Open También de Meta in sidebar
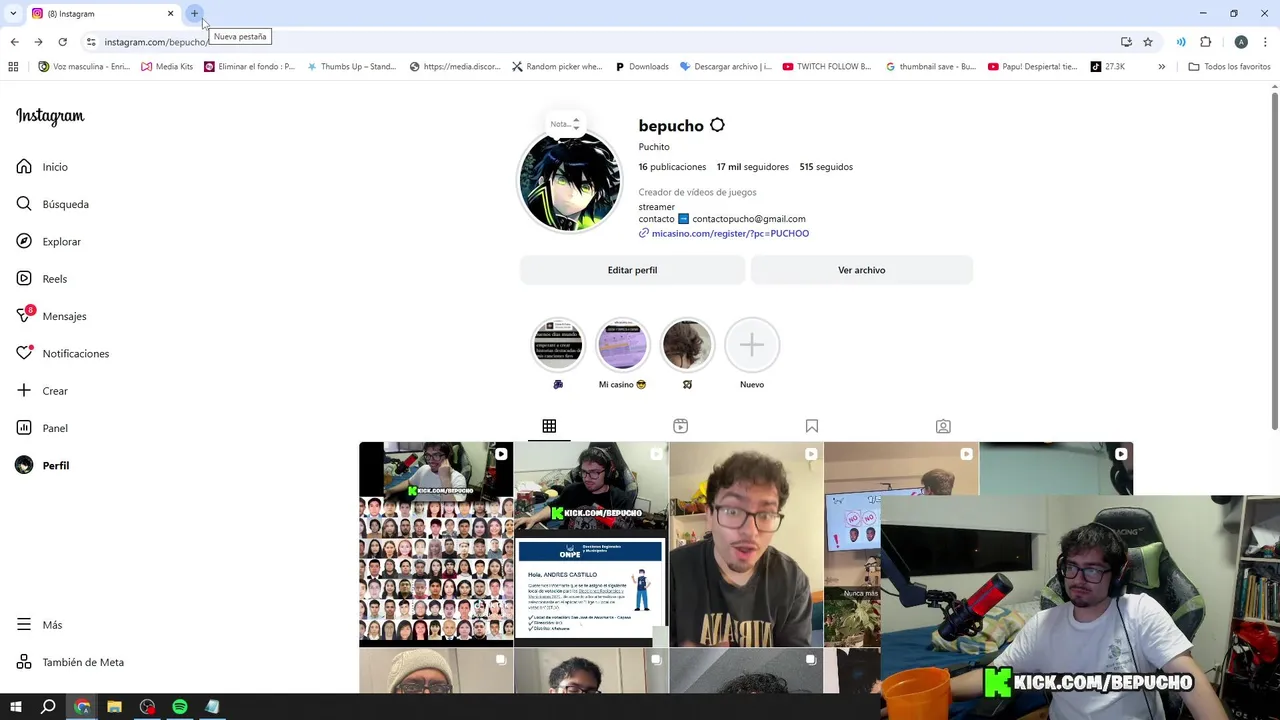 [x=70, y=662]
